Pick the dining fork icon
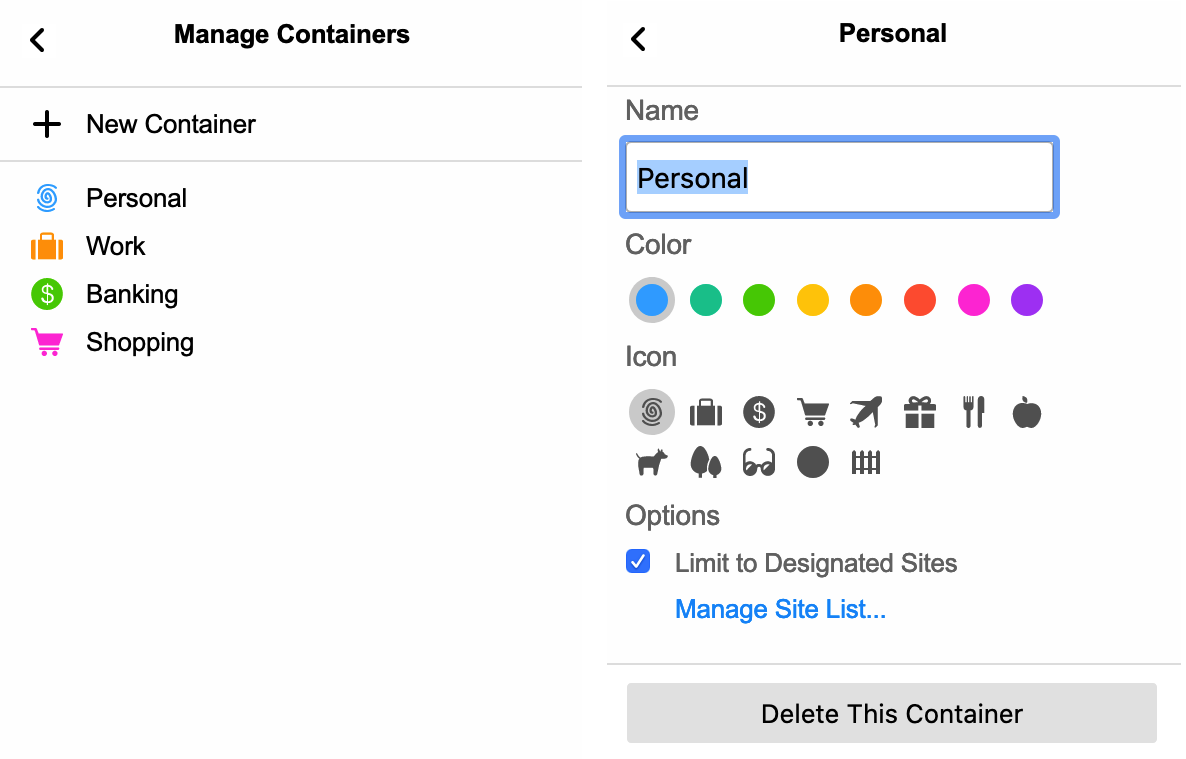 point(973,411)
